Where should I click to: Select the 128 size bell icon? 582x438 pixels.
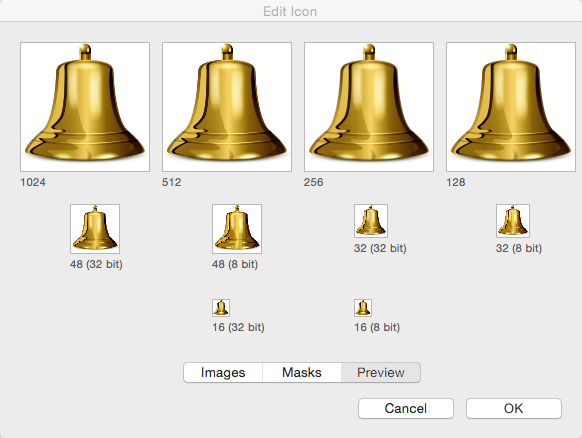pos(511,107)
